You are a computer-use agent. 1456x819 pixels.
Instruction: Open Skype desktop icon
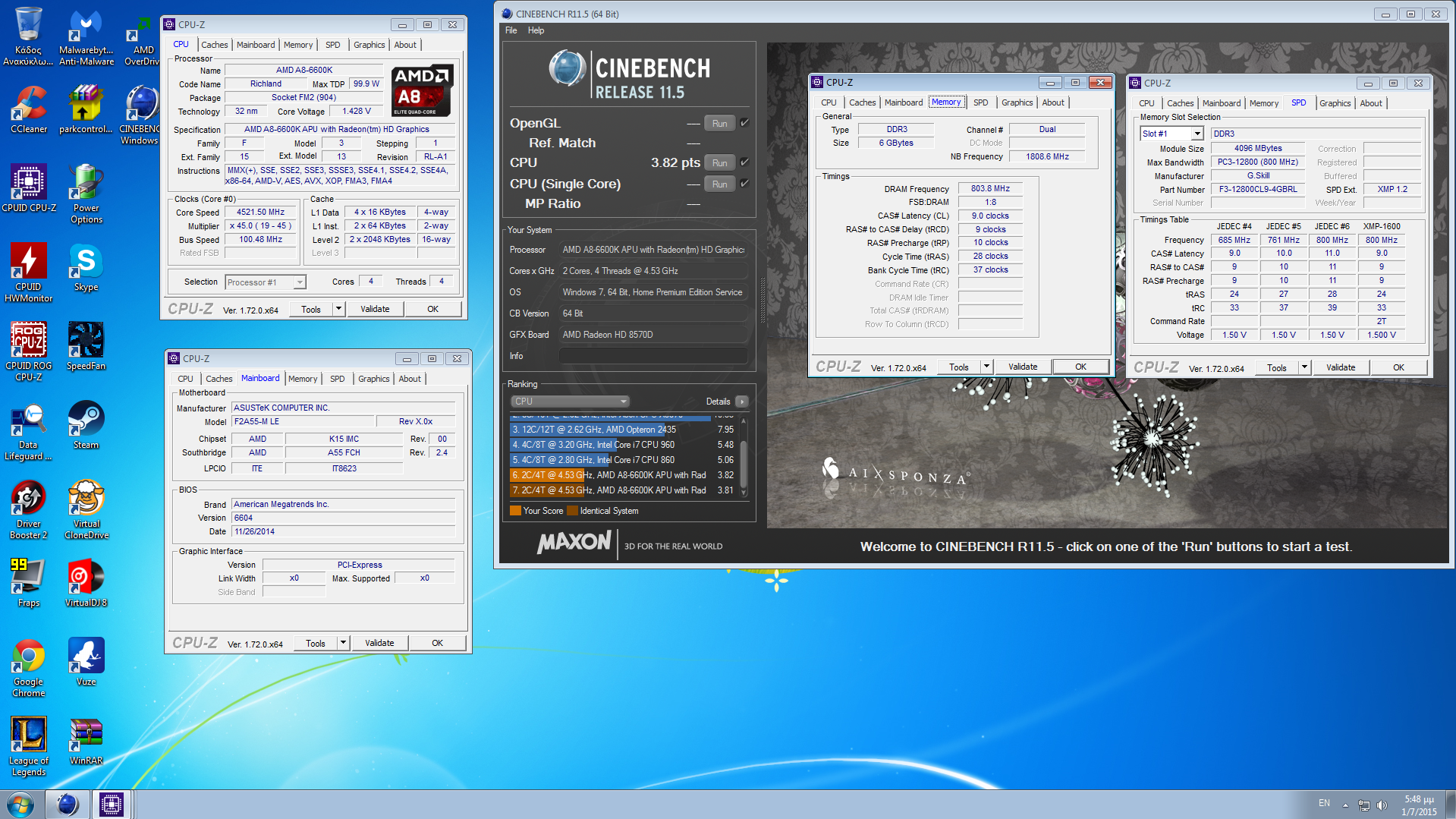tap(86, 266)
